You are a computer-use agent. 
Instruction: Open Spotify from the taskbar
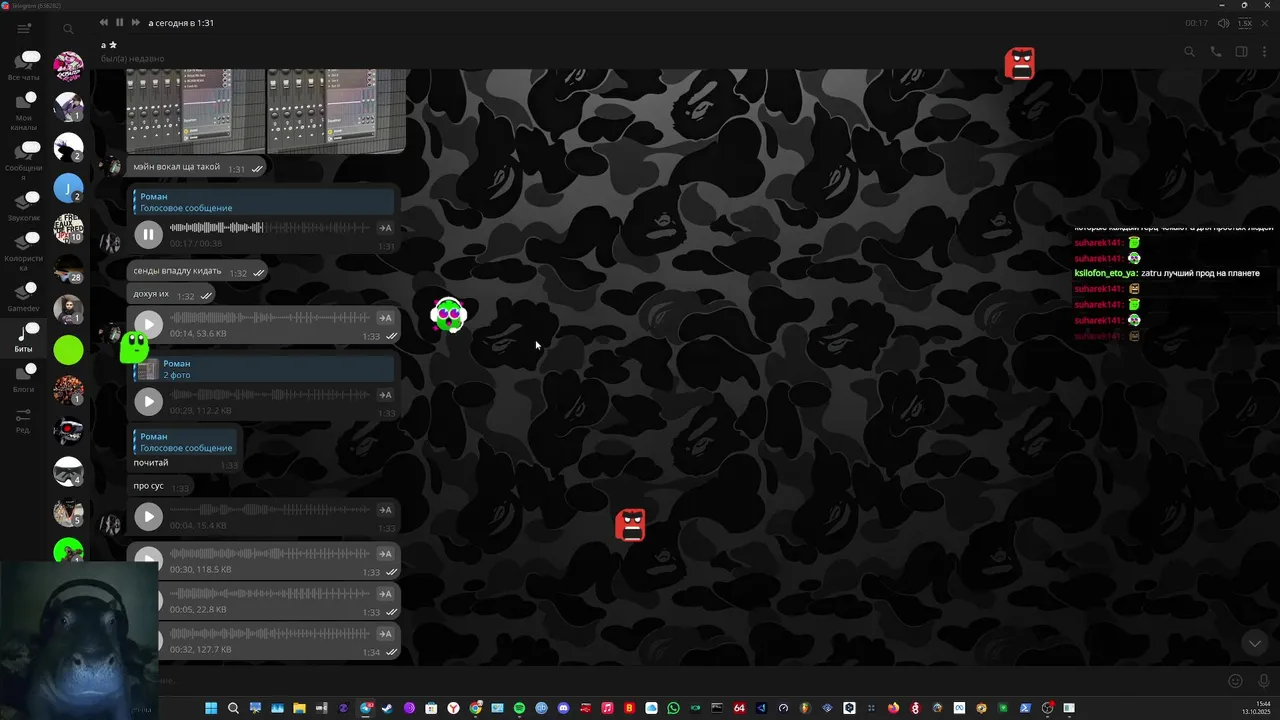coord(519,708)
